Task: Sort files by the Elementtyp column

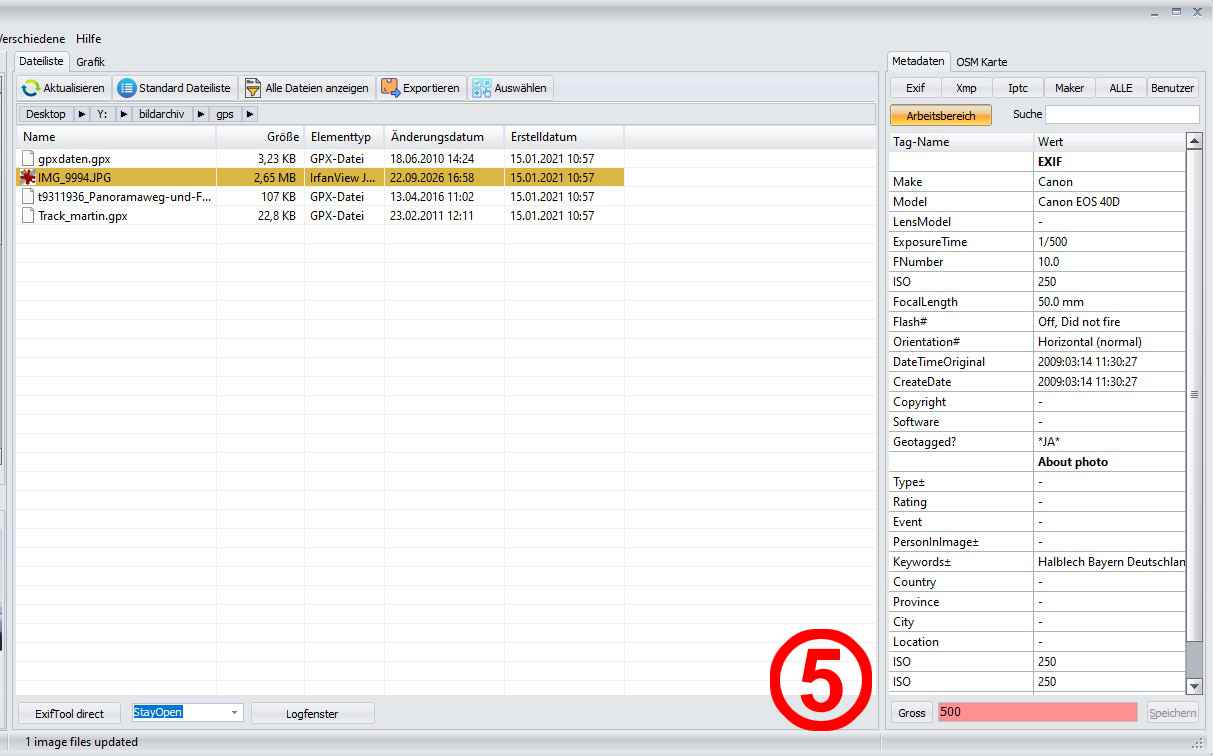Action: pyautogui.click(x=344, y=137)
